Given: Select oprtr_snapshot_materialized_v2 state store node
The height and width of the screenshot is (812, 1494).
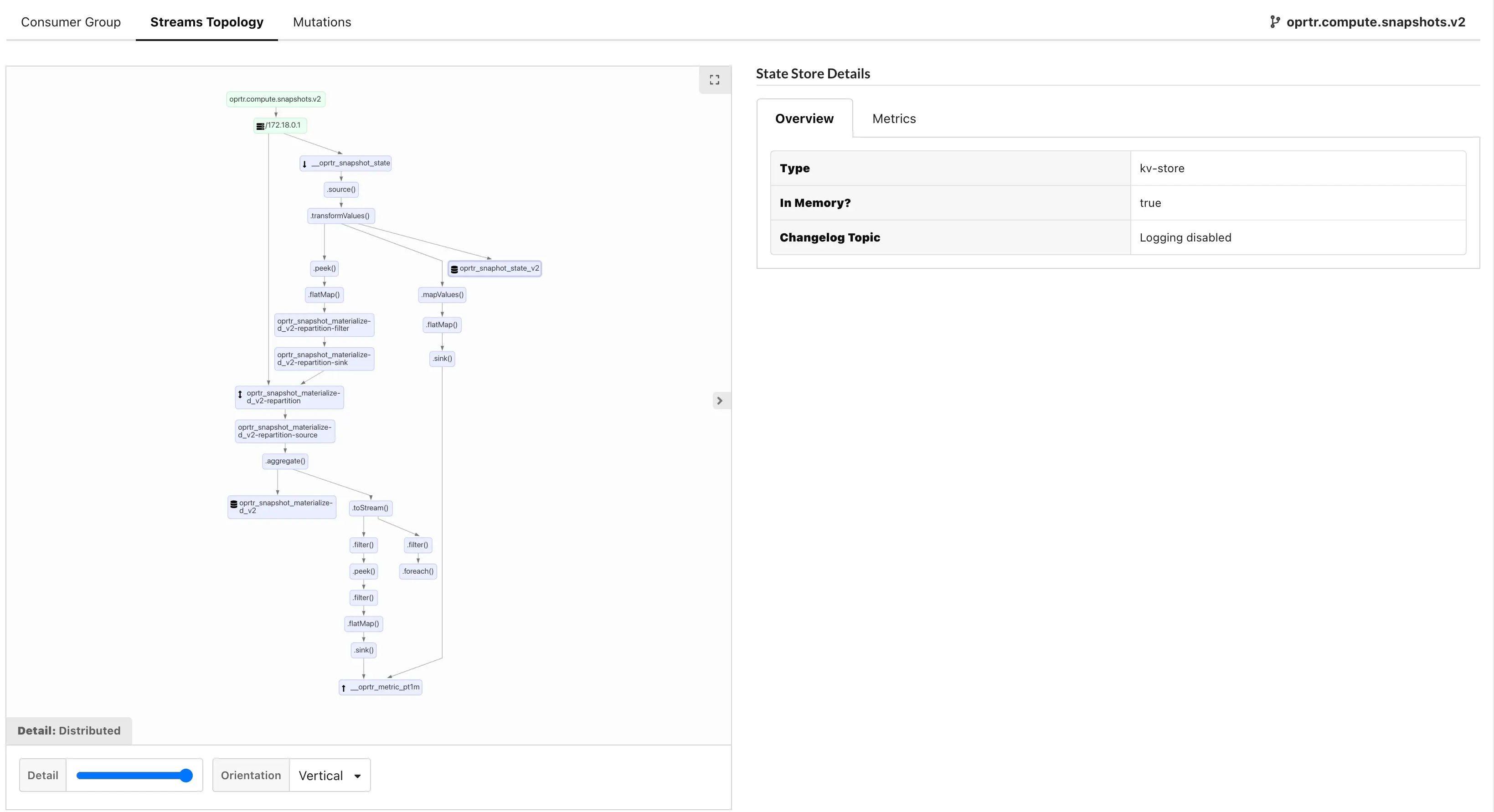Looking at the screenshot, I should tap(282, 507).
